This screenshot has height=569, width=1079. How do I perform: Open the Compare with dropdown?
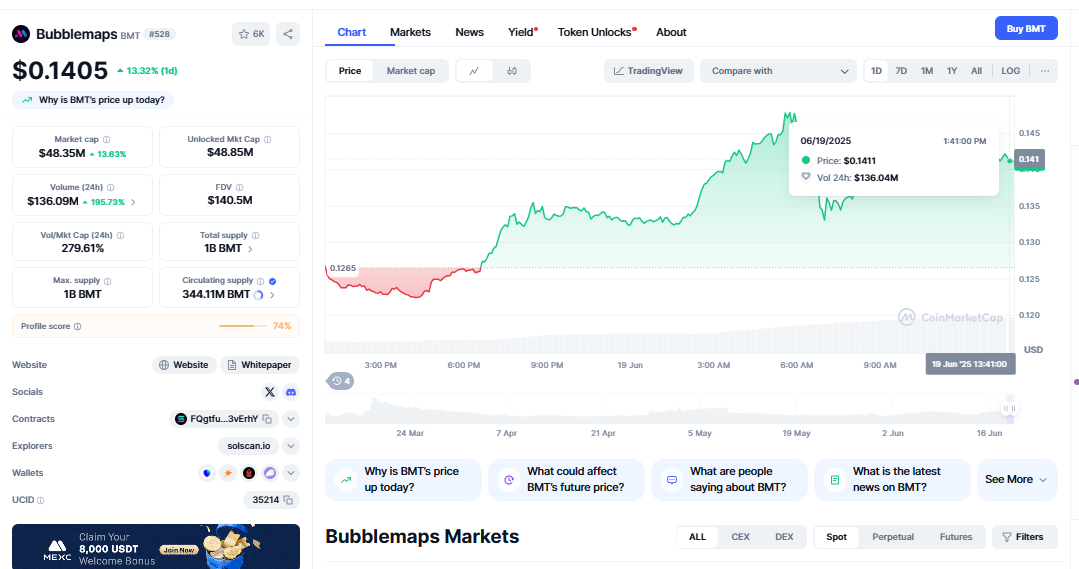click(778, 71)
